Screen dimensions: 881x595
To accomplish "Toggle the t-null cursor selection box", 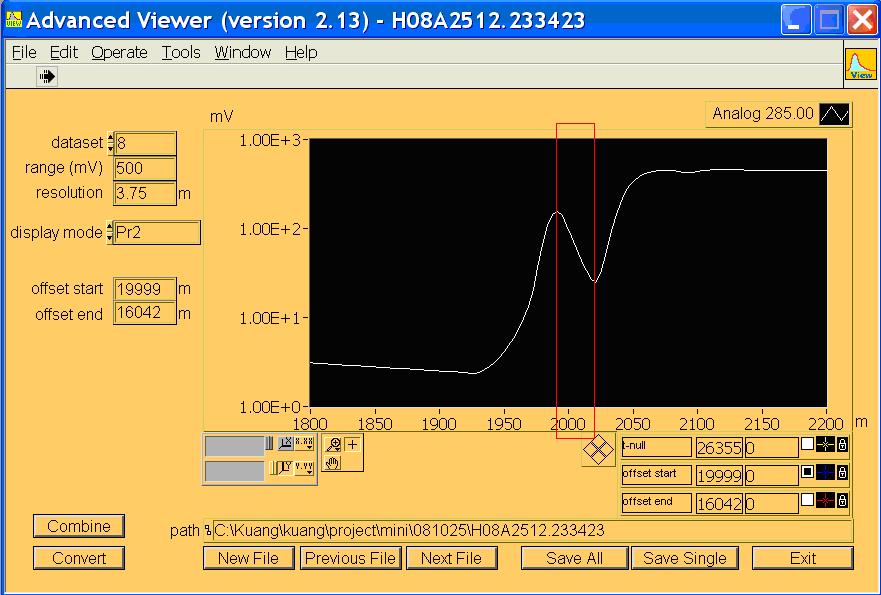I will coord(807,445).
